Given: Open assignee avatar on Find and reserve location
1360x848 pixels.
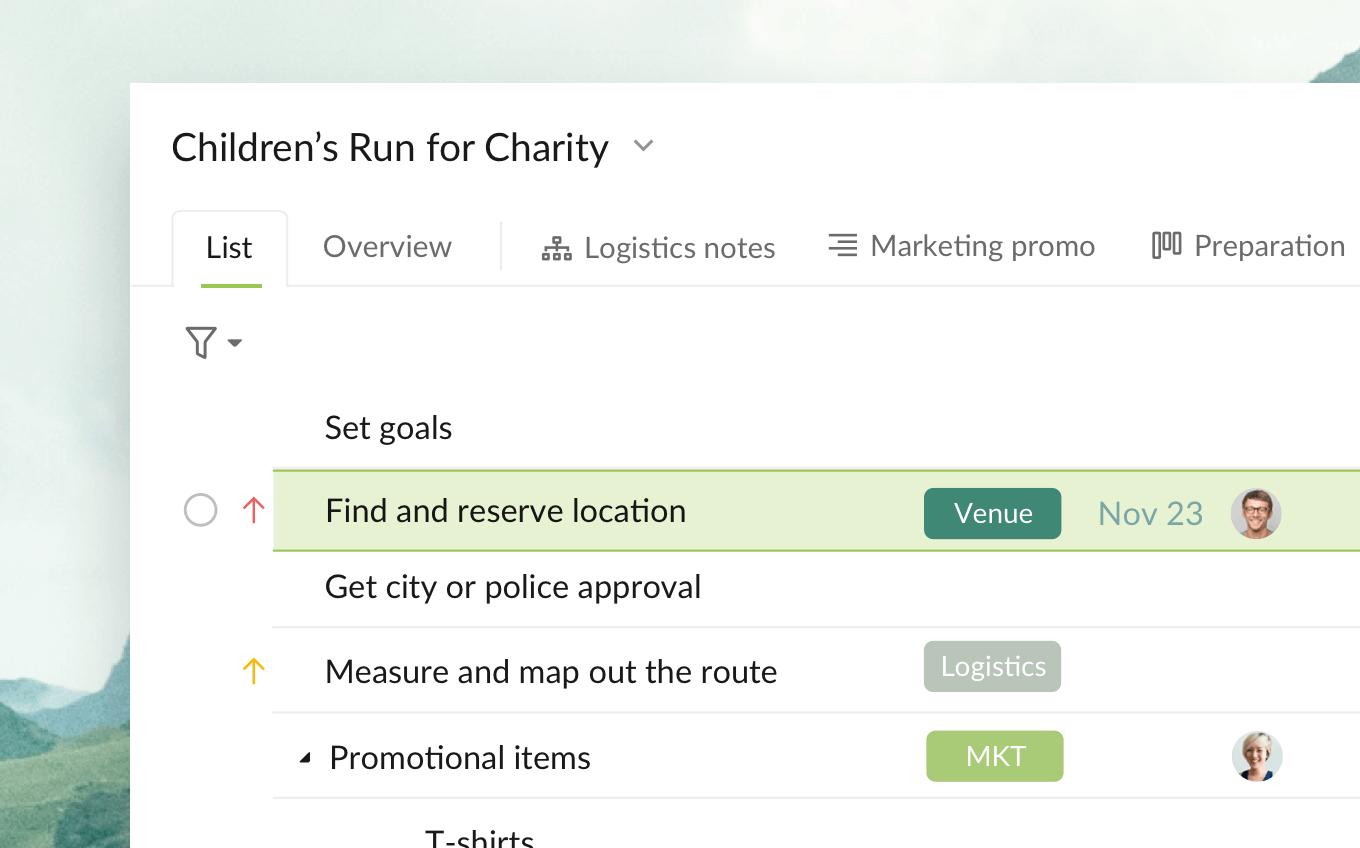Looking at the screenshot, I should coord(1256,514).
